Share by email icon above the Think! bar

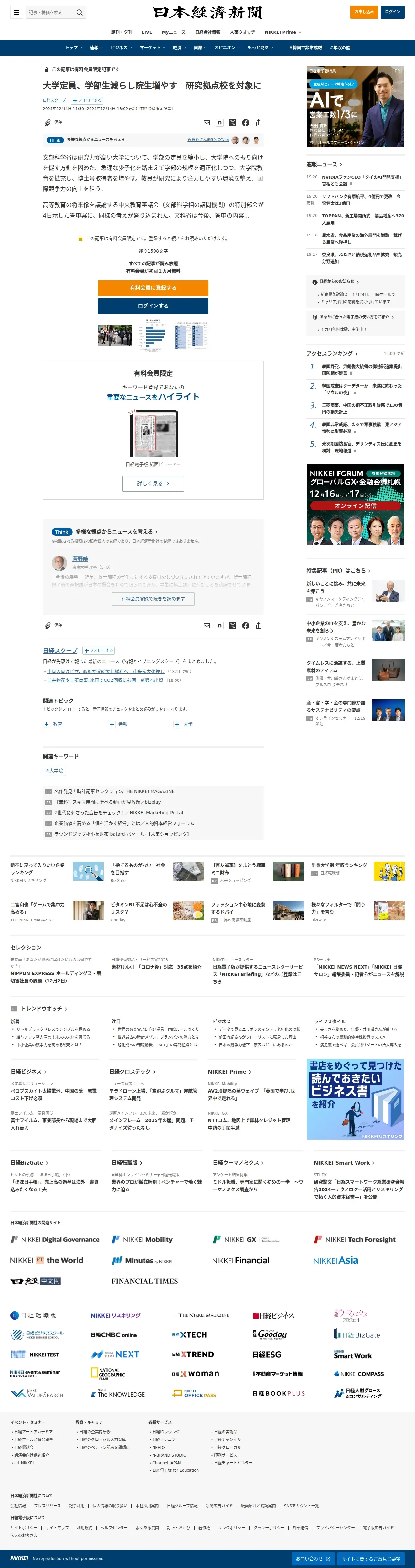click(207, 123)
